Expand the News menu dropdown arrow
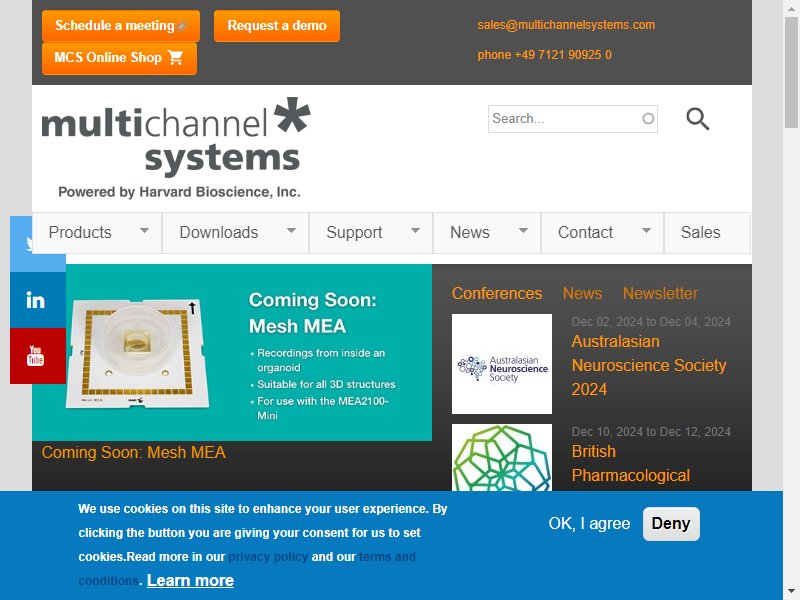 click(x=523, y=231)
